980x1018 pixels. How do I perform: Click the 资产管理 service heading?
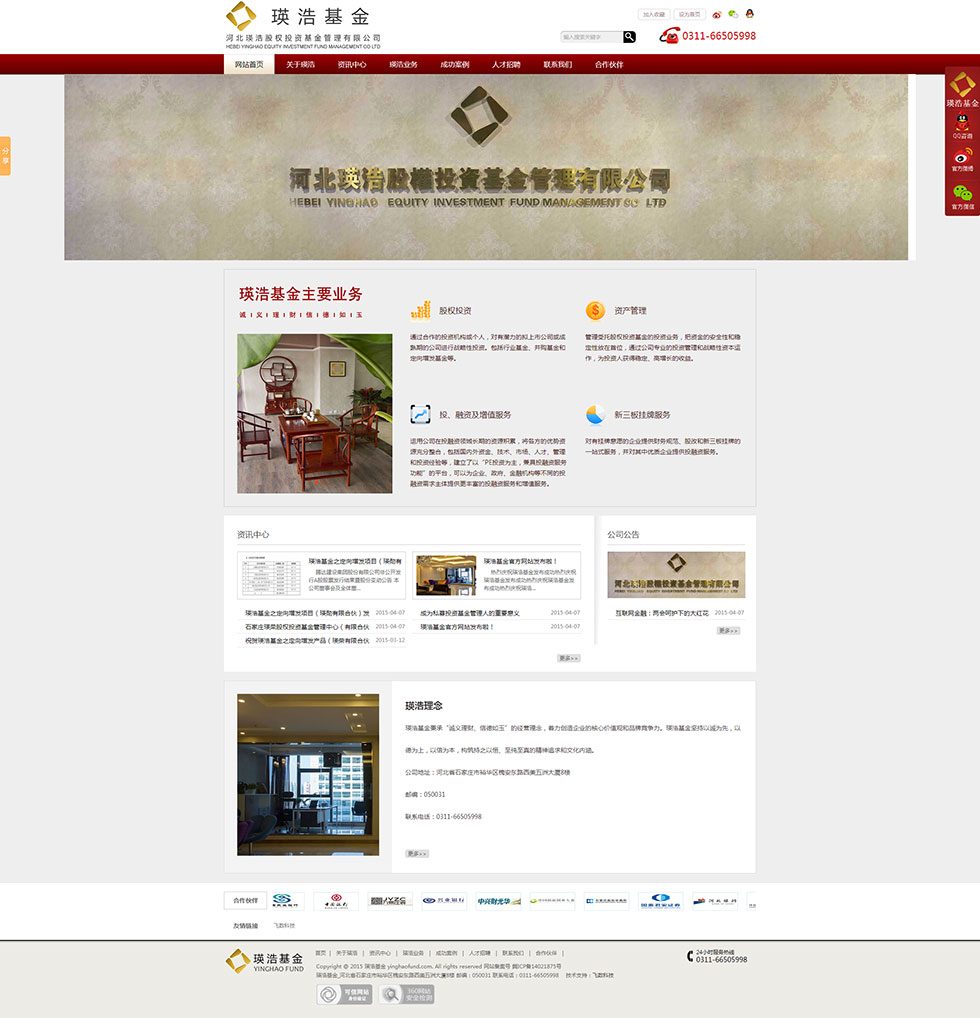click(x=631, y=311)
